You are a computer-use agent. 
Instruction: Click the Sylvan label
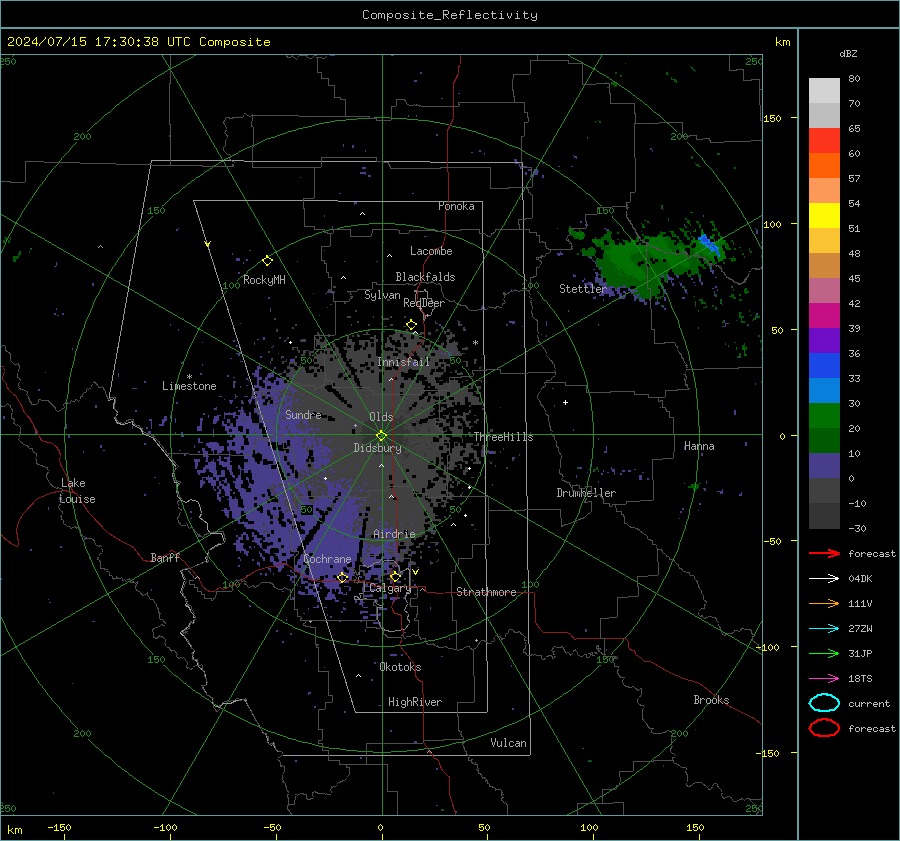[382, 295]
